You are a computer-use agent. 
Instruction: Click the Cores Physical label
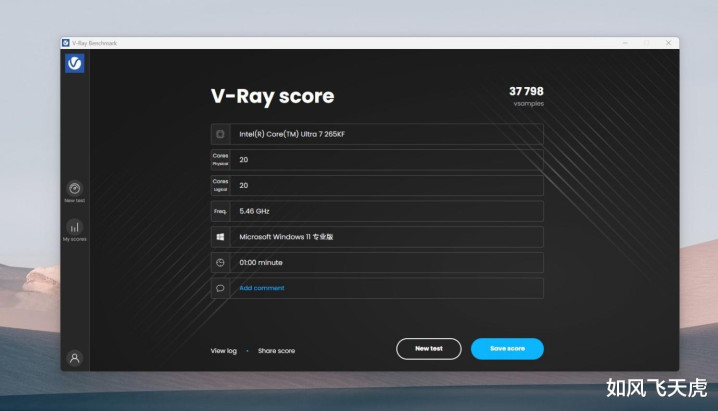[220, 159]
